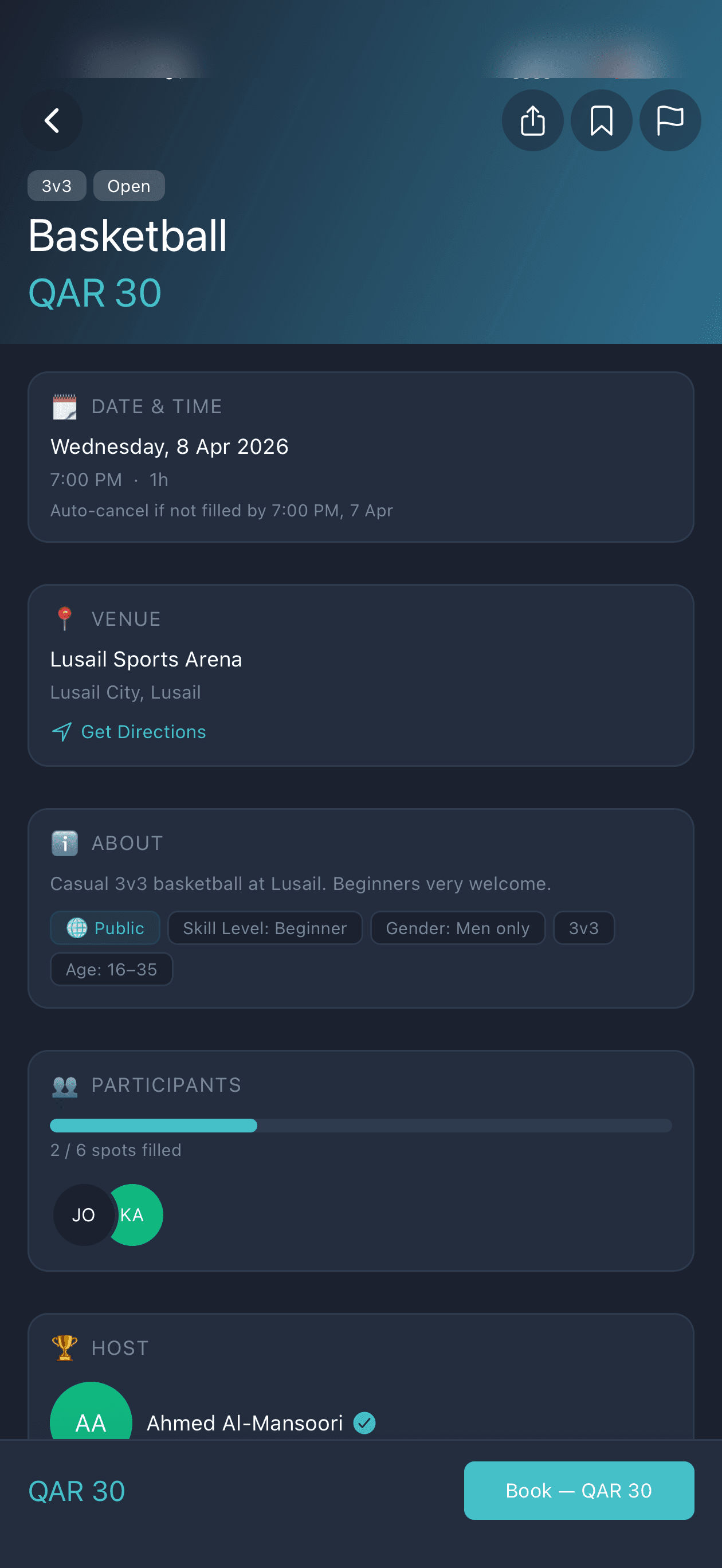Select the Open status badge
Viewport: 722px width, 1568px height.
(x=128, y=186)
